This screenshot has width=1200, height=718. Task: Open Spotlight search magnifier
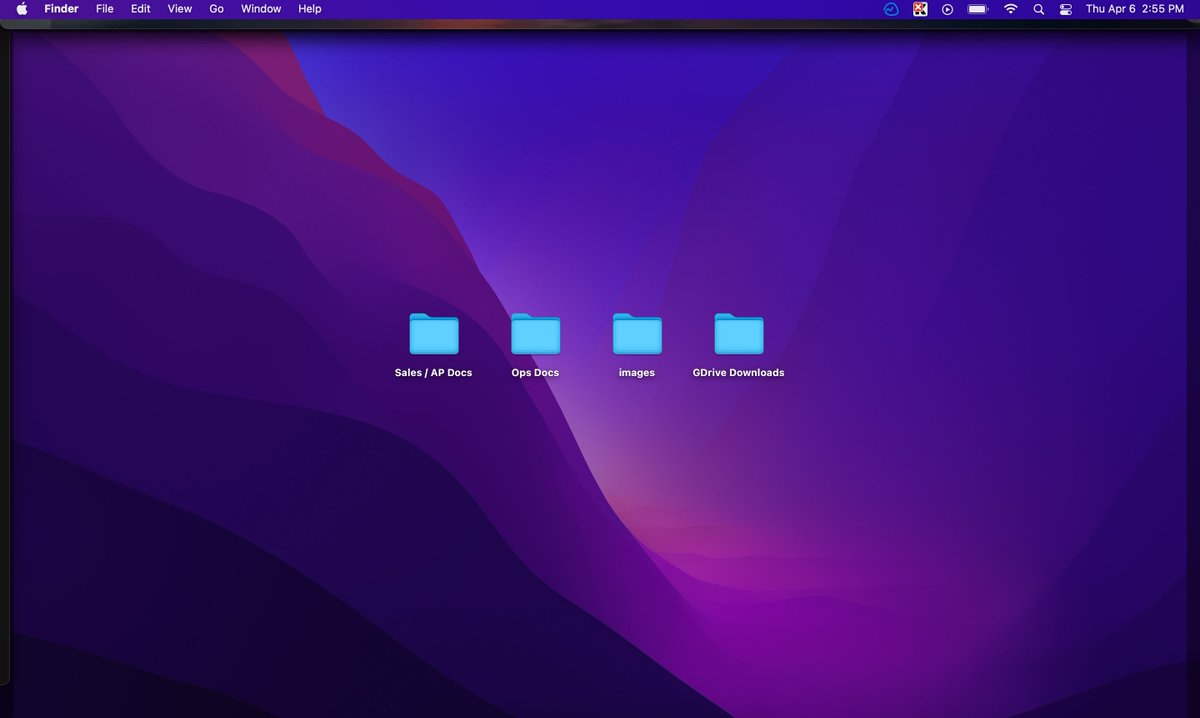click(x=1038, y=9)
